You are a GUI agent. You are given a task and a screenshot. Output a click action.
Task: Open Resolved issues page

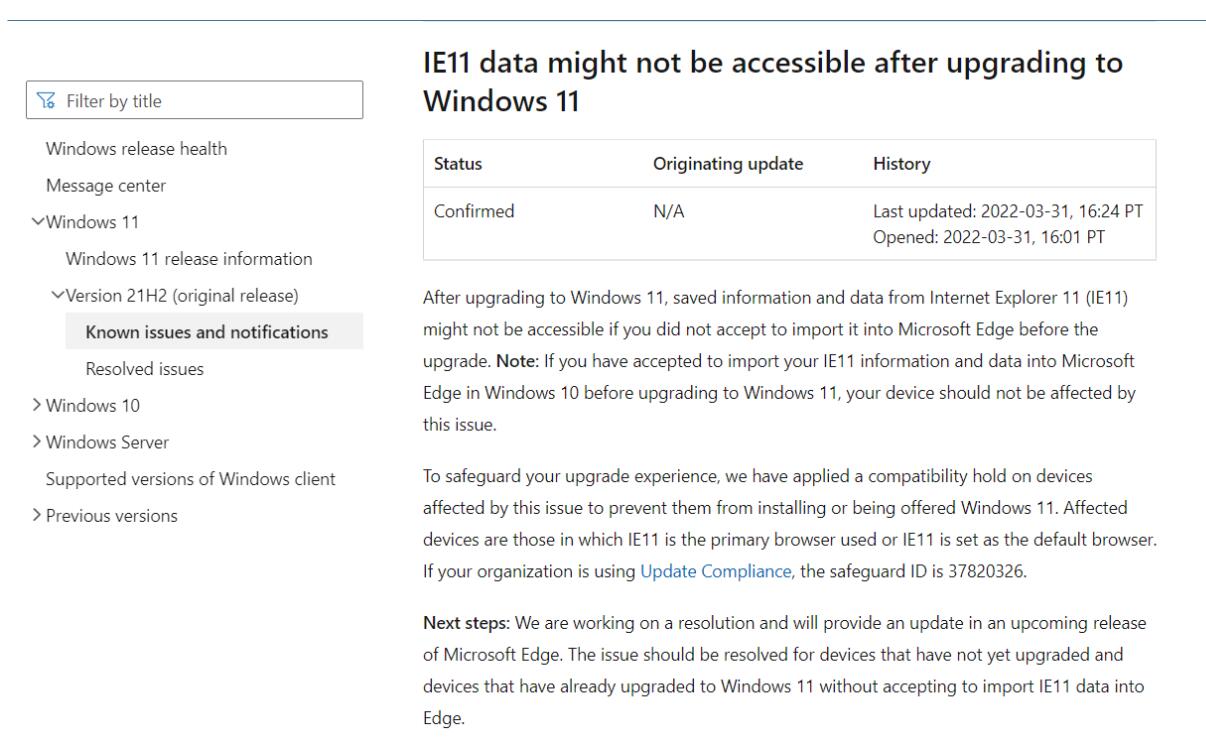pos(145,369)
